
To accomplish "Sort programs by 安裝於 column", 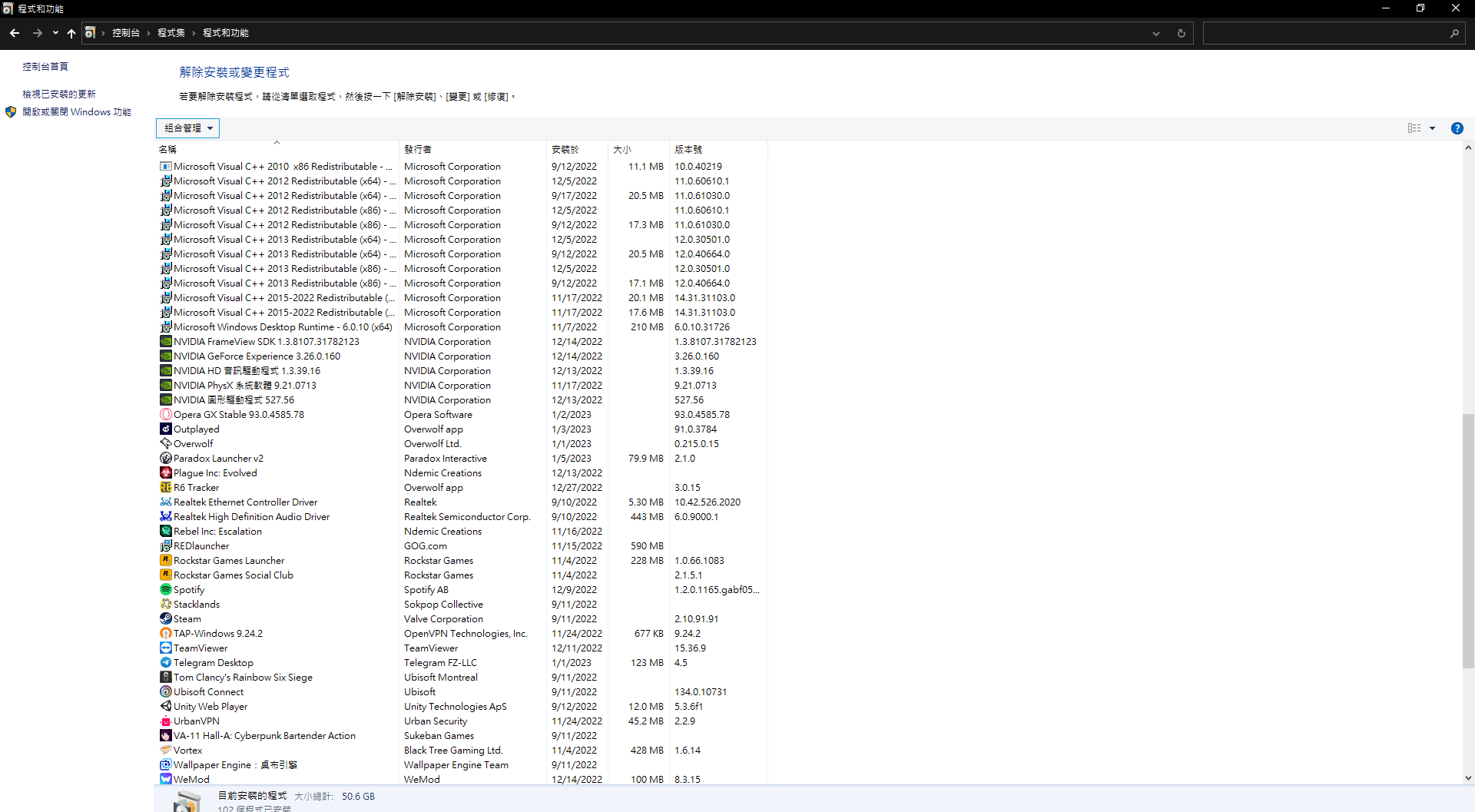I will point(577,150).
